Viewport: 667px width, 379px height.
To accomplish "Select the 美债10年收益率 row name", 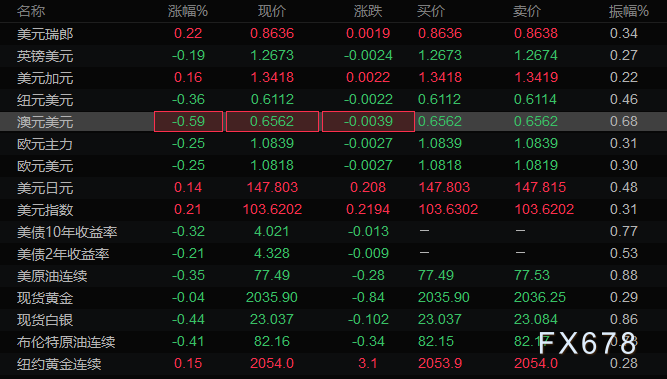I will pyautogui.click(x=67, y=232).
